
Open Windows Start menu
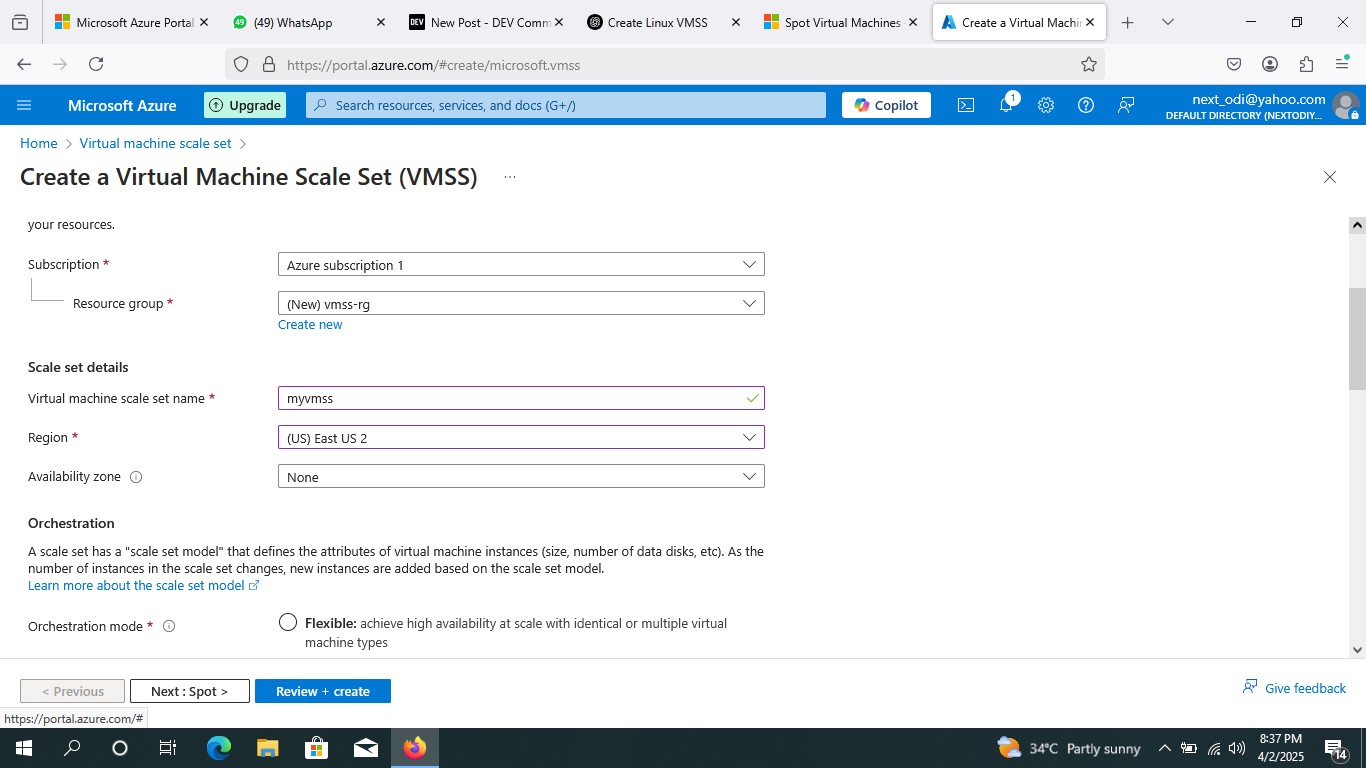click(x=23, y=748)
